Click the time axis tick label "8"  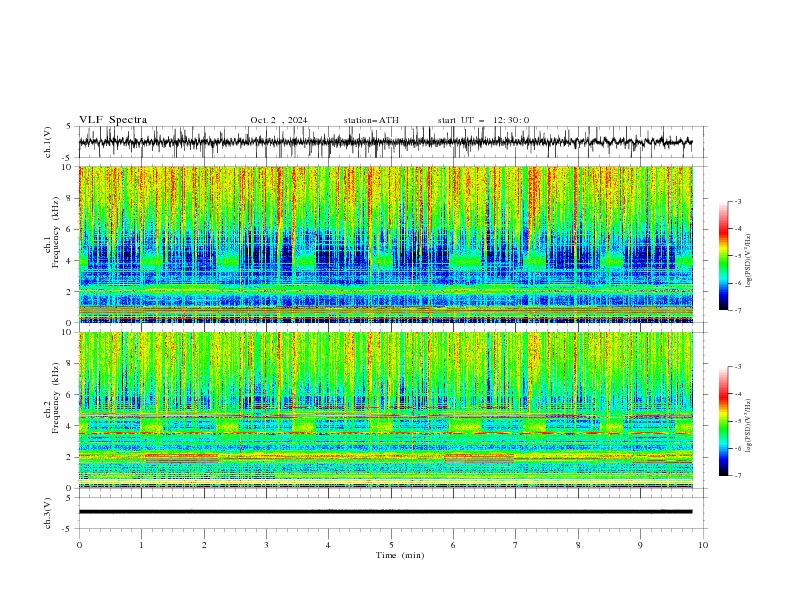[x=578, y=545]
